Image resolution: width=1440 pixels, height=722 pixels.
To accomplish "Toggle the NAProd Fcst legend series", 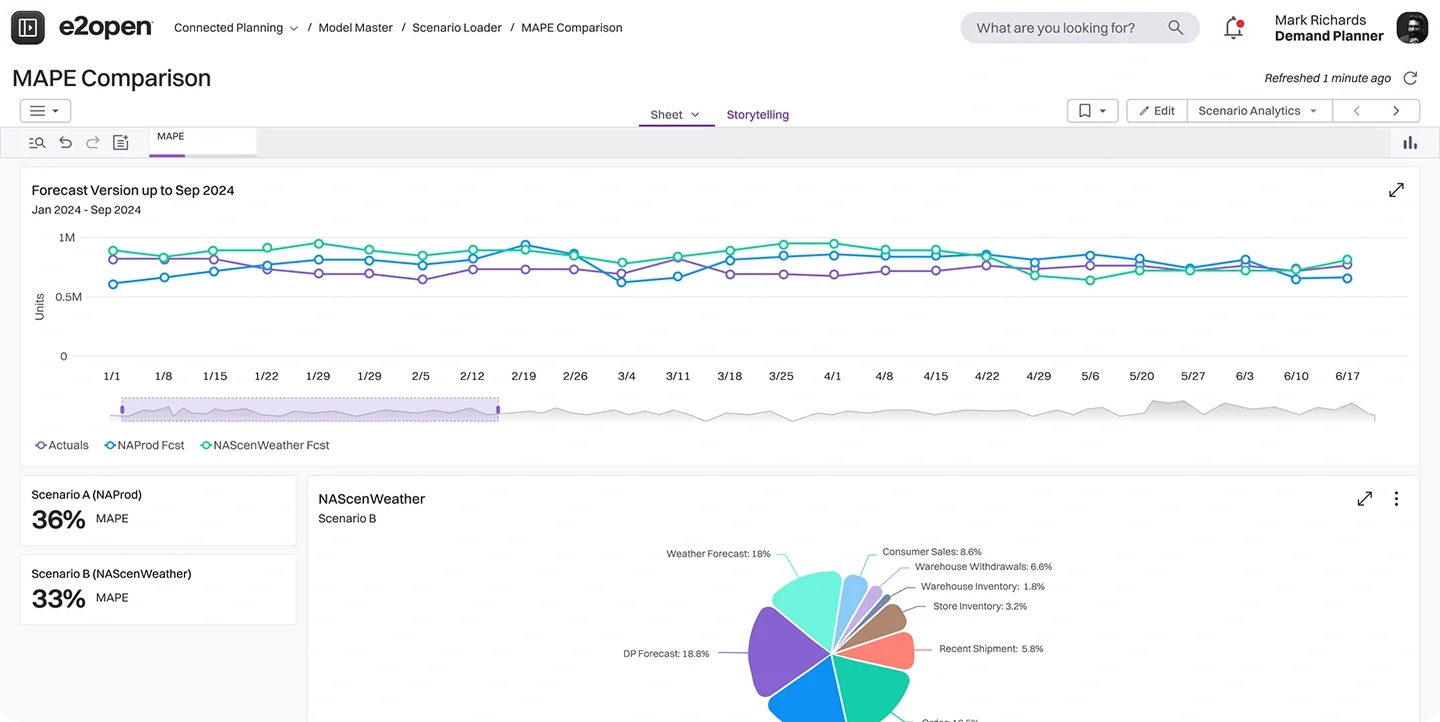I will (145, 445).
